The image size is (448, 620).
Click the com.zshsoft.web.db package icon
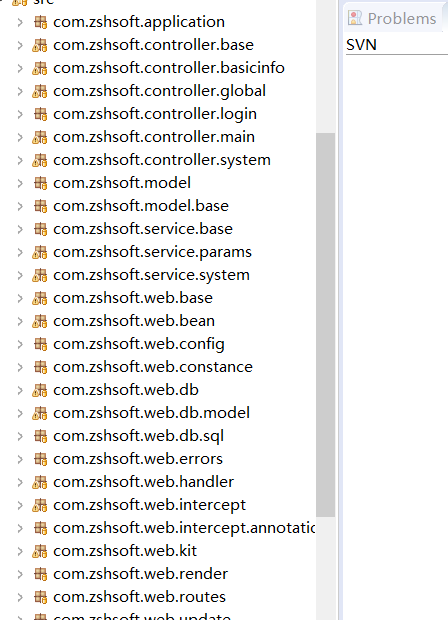[40, 390]
